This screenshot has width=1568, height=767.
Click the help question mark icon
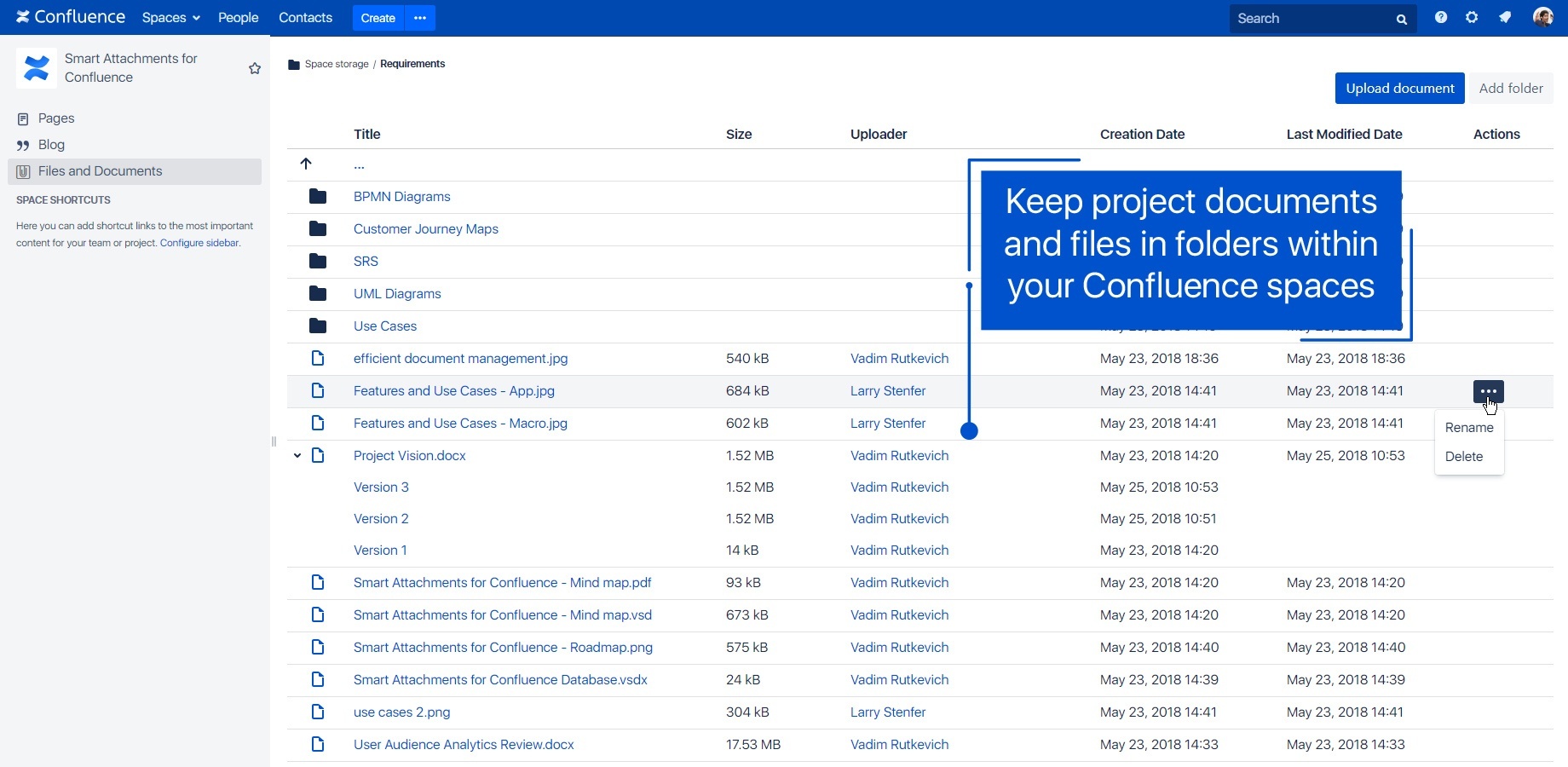tap(1440, 18)
